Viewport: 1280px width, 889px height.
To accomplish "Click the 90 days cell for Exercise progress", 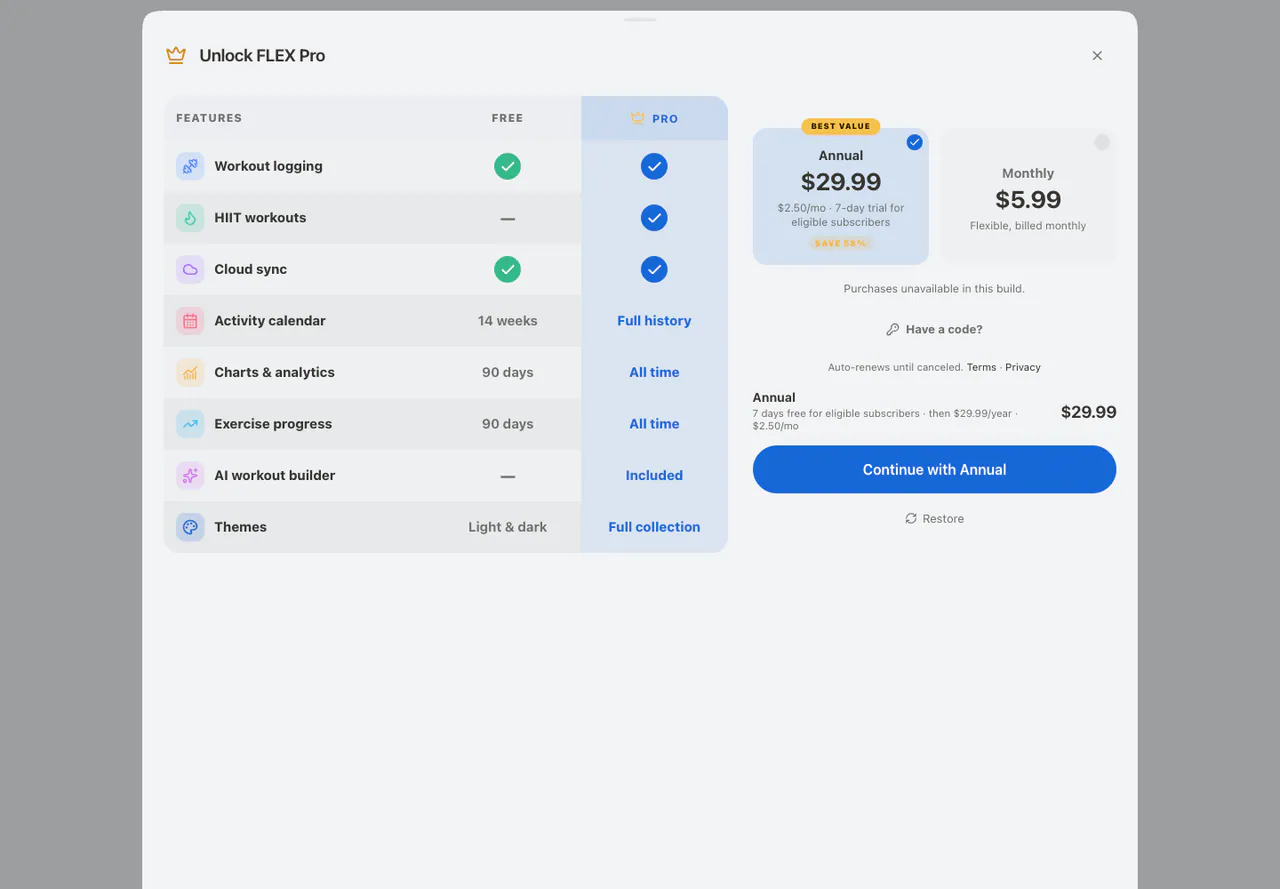I will pyautogui.click(x=508, y=424).
